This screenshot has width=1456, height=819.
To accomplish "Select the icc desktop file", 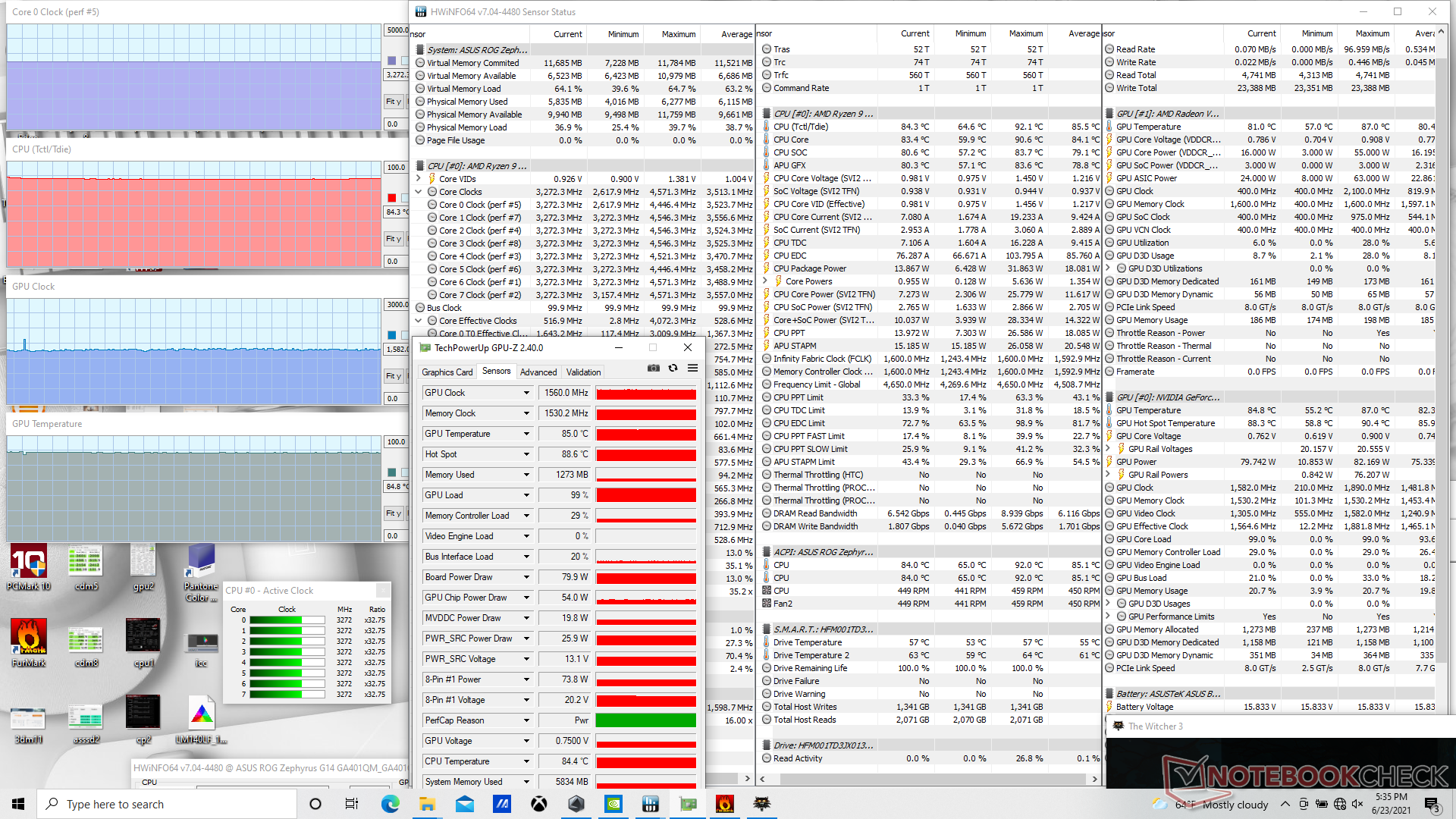I will [201, 649].
